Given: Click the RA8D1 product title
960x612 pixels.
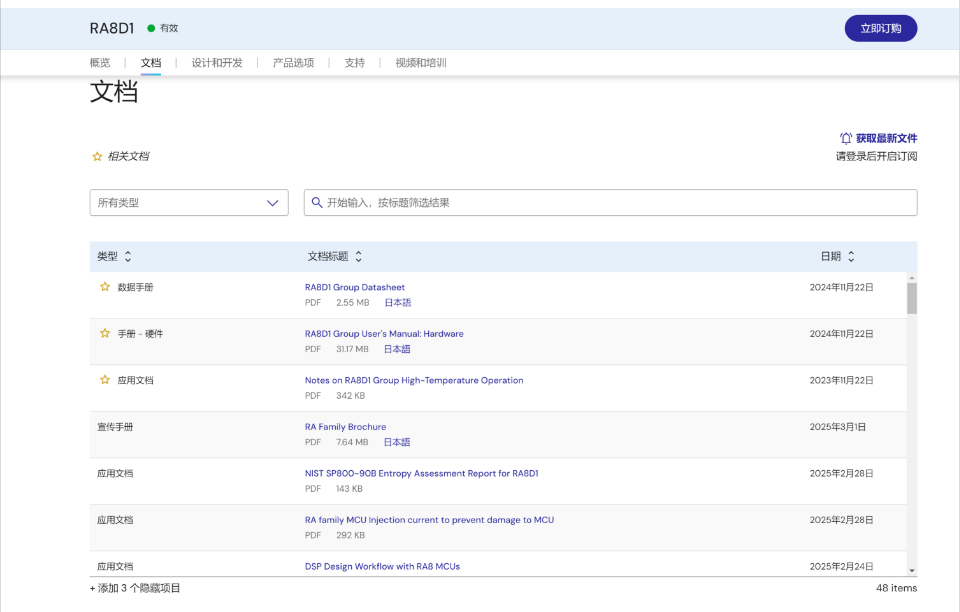Looking at the screenshot, I should (x=111, y=28).
